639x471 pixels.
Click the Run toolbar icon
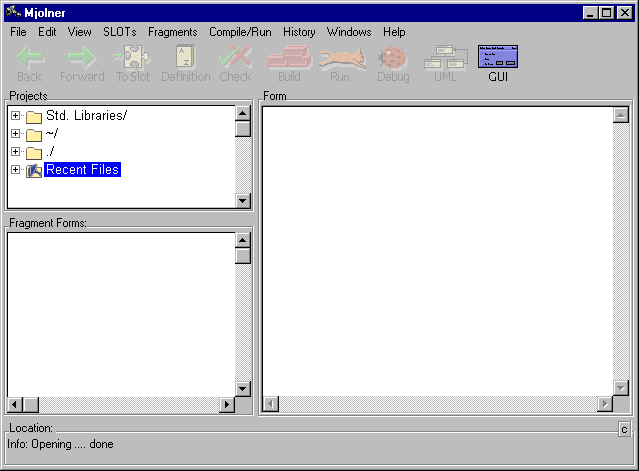pyautogui.click(x=342, y=58)
